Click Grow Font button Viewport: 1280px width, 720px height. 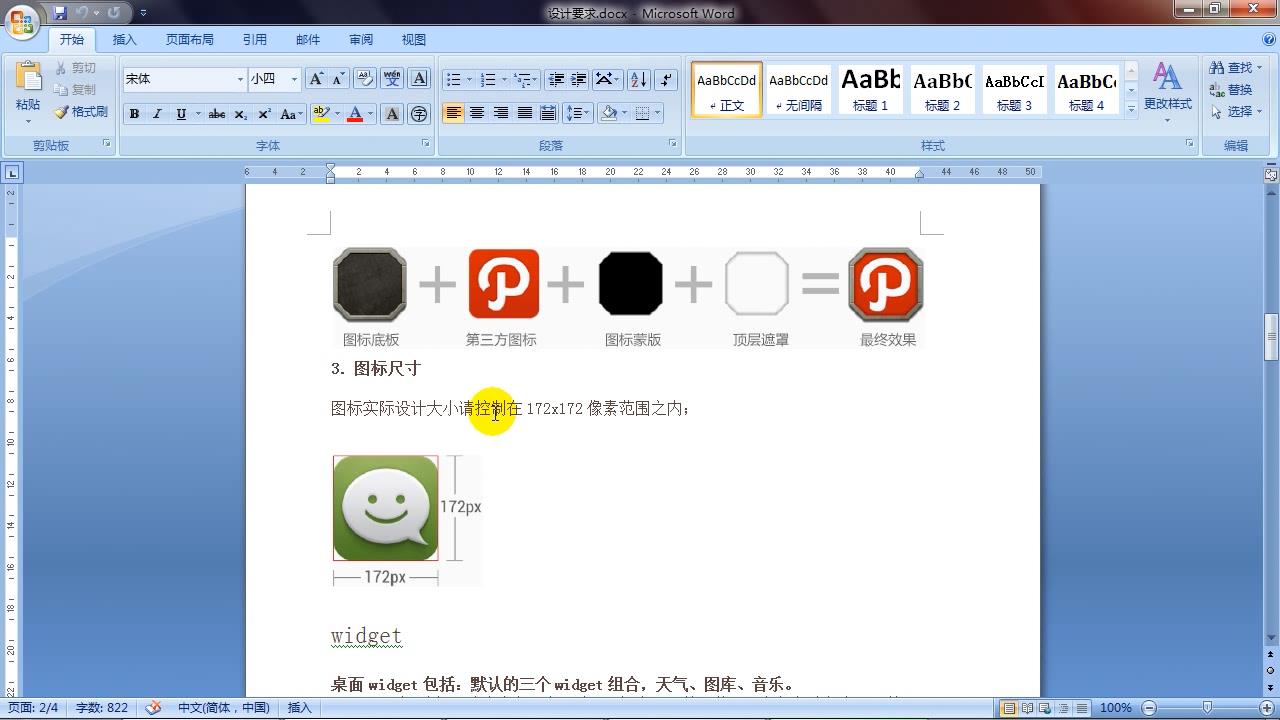316,79
